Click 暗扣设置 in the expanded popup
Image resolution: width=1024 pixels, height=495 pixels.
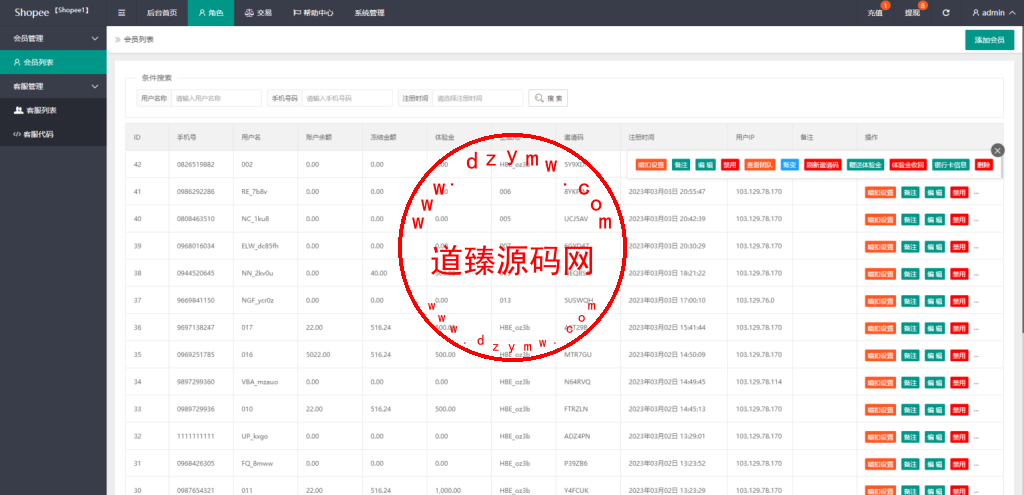pos(650,165)
